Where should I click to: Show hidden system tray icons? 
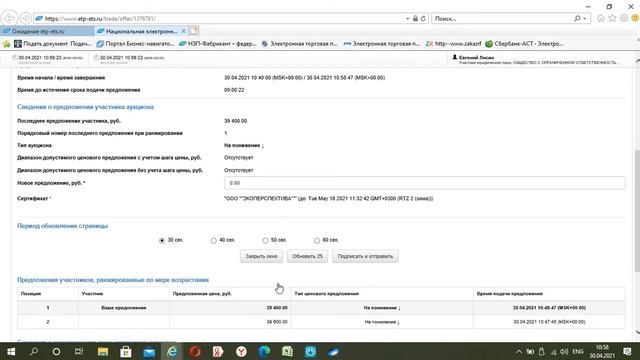click(x=519, y=351)
